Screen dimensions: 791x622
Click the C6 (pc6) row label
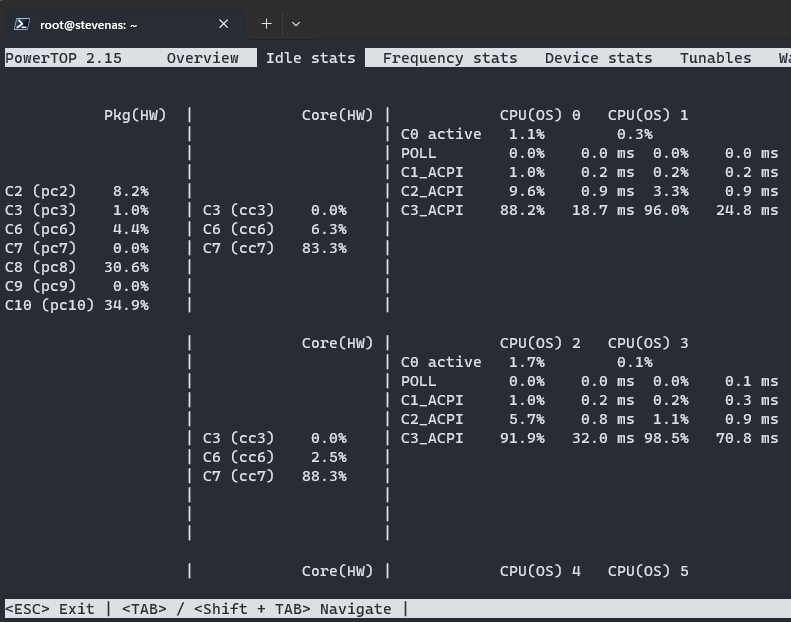click(40, 230)
